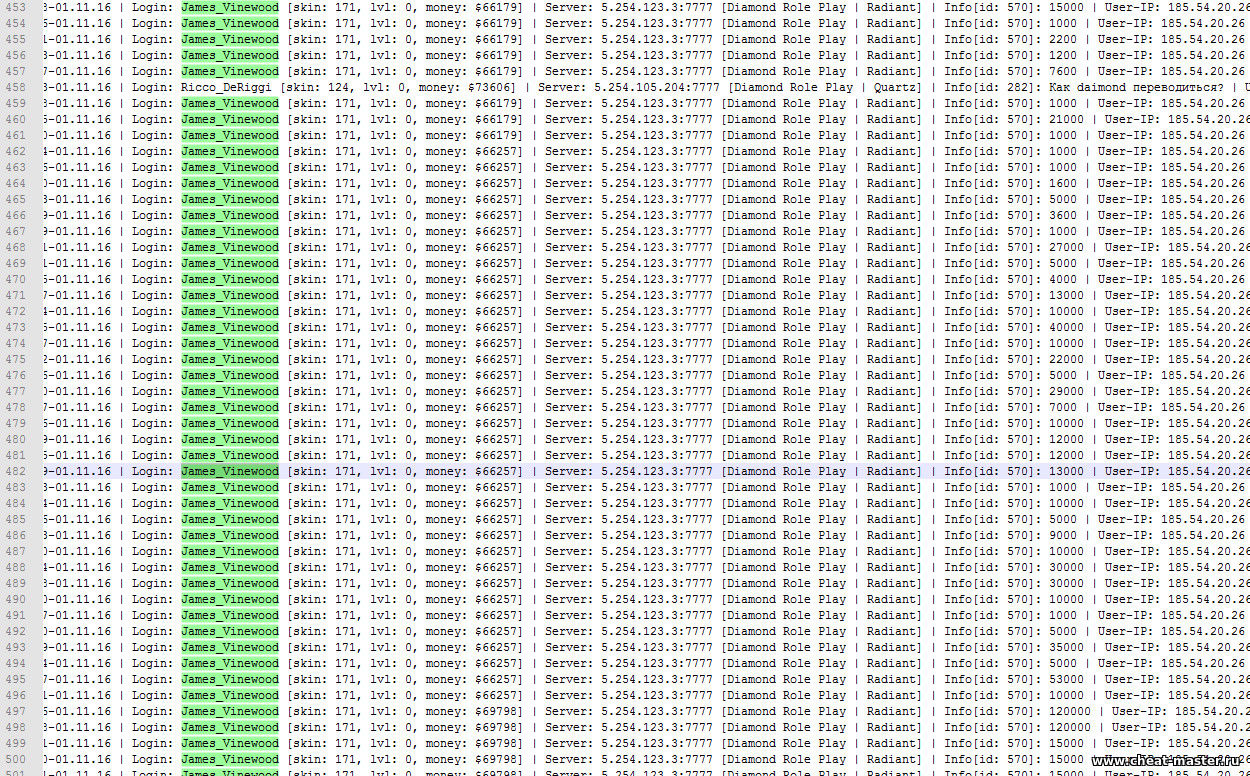Click server 5.254.123.3:7777 on line 488
The height and width of the screenshot is (776, 1250).
657,567
